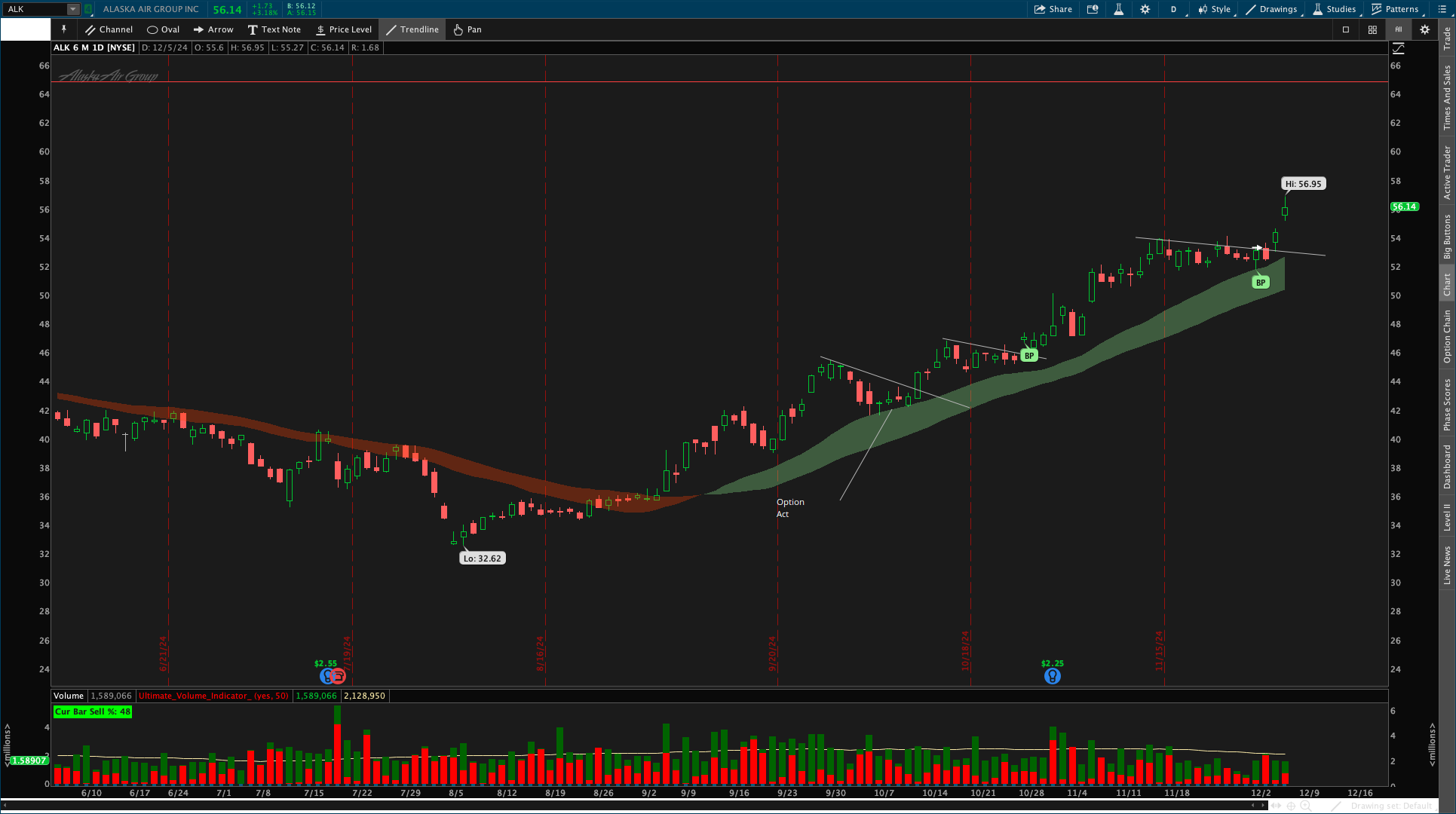Switch to single chart layout view
The image size is (1456, 814).
1346,29
